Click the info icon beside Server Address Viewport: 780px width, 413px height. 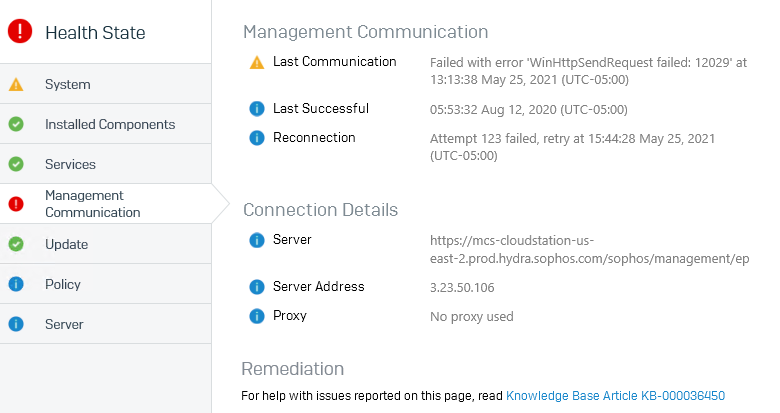click(x=257, y=287)
